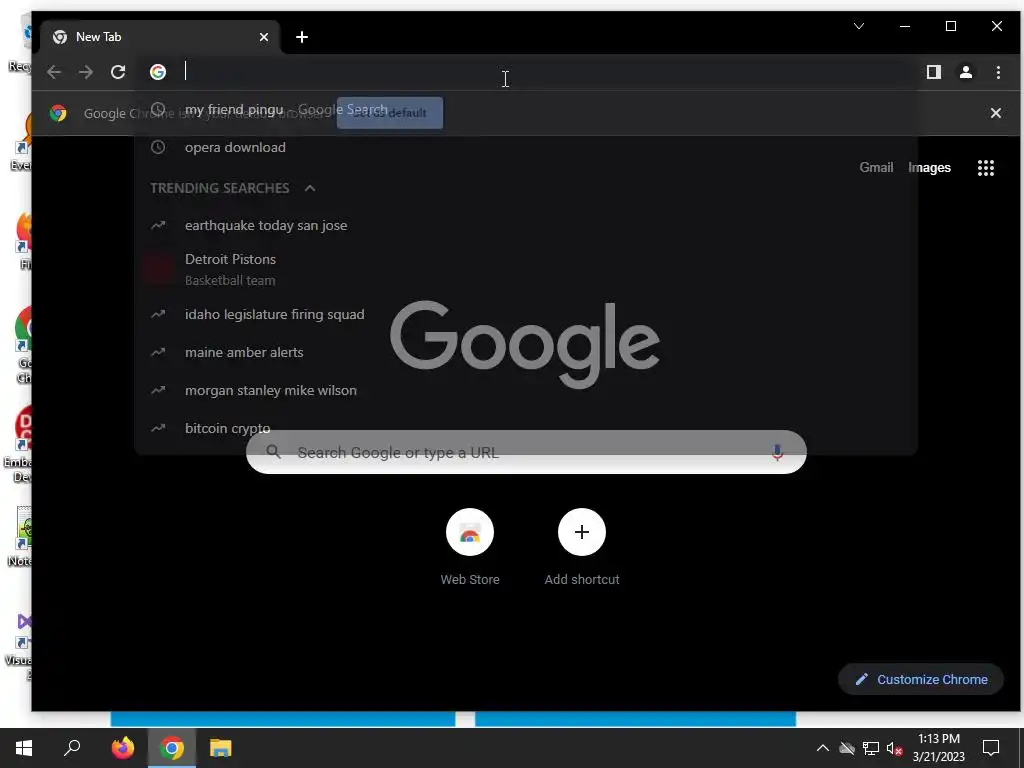
Task: Click the Customize Chrome button
Action: (x=921, y=679)
